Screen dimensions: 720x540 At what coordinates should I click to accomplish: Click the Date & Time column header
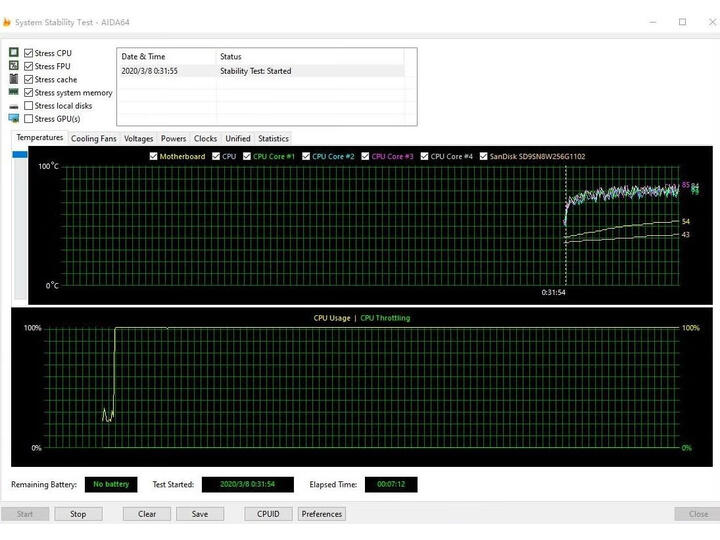[x=166, y=56]
